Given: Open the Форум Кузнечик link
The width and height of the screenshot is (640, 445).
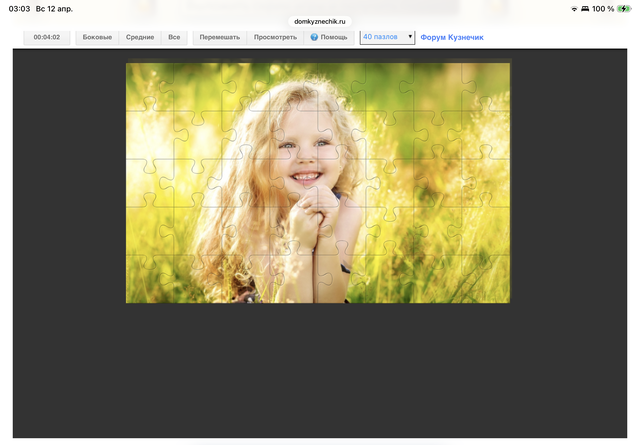Looking at the screenshot, I should point(451,37).
